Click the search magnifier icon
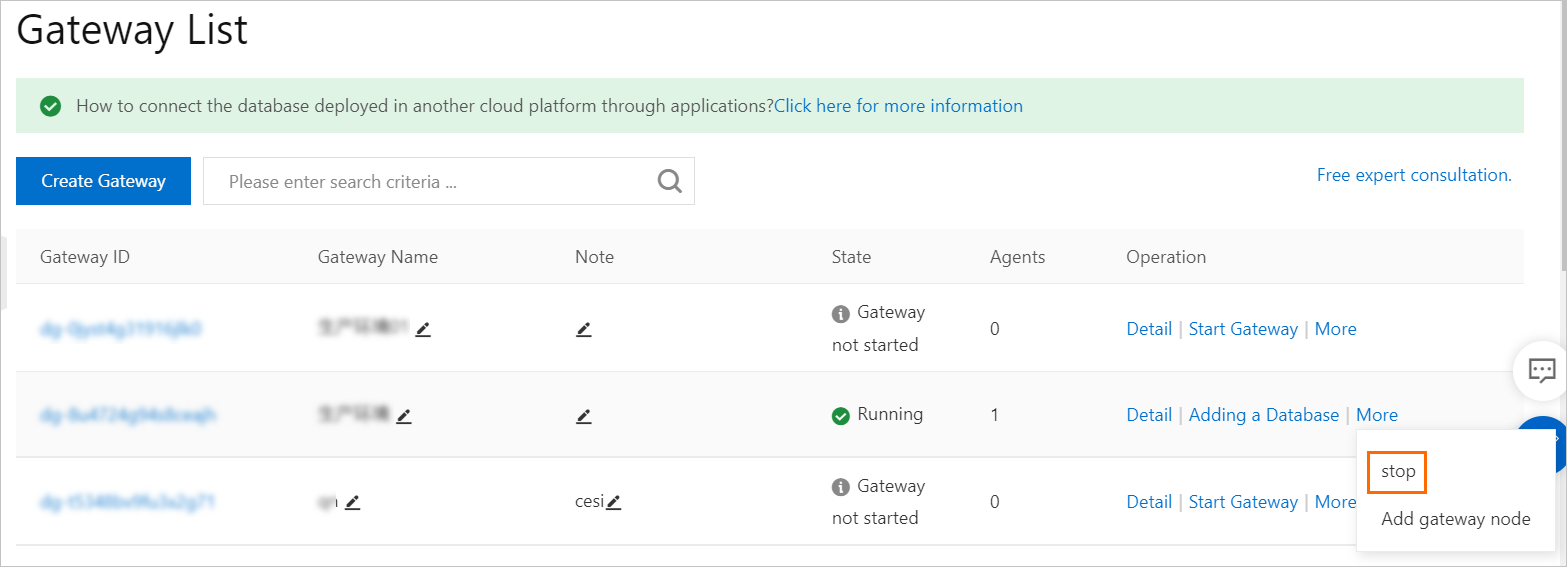The image size is (1567, 567). [x=669, y=181]
